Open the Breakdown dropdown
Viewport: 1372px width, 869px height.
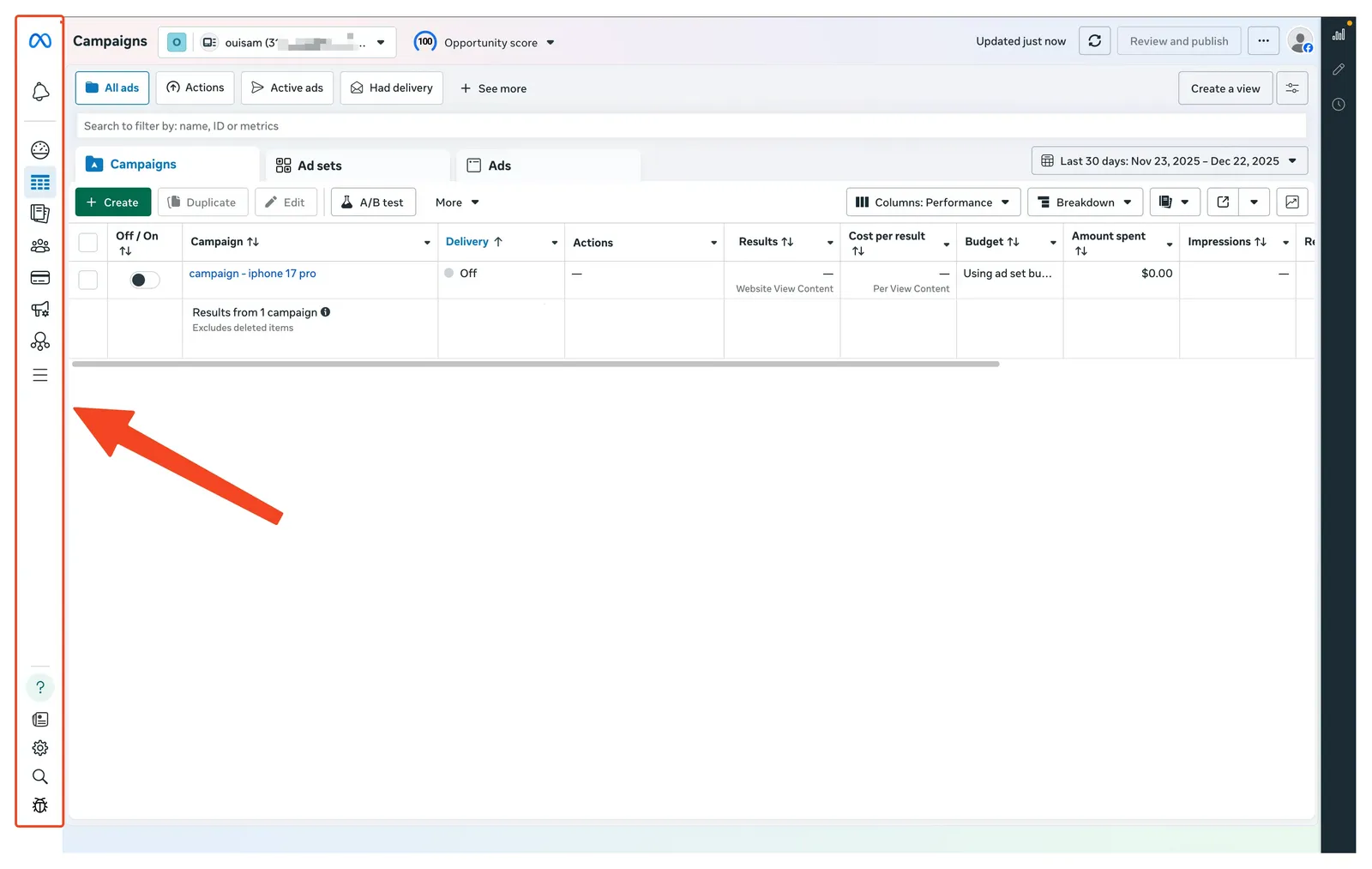point(1084,202)
